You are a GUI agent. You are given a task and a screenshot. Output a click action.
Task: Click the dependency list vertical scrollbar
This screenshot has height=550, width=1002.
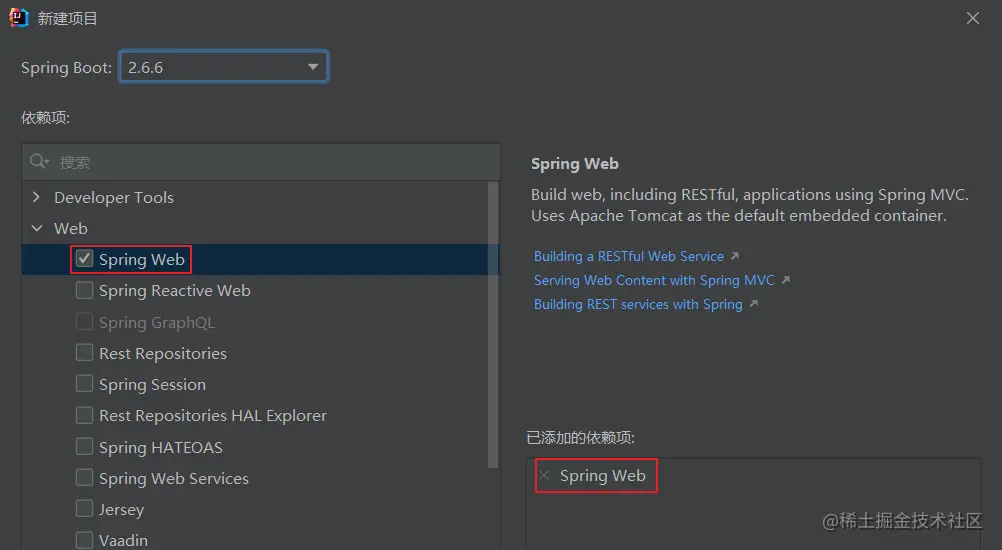click(493, 320)
